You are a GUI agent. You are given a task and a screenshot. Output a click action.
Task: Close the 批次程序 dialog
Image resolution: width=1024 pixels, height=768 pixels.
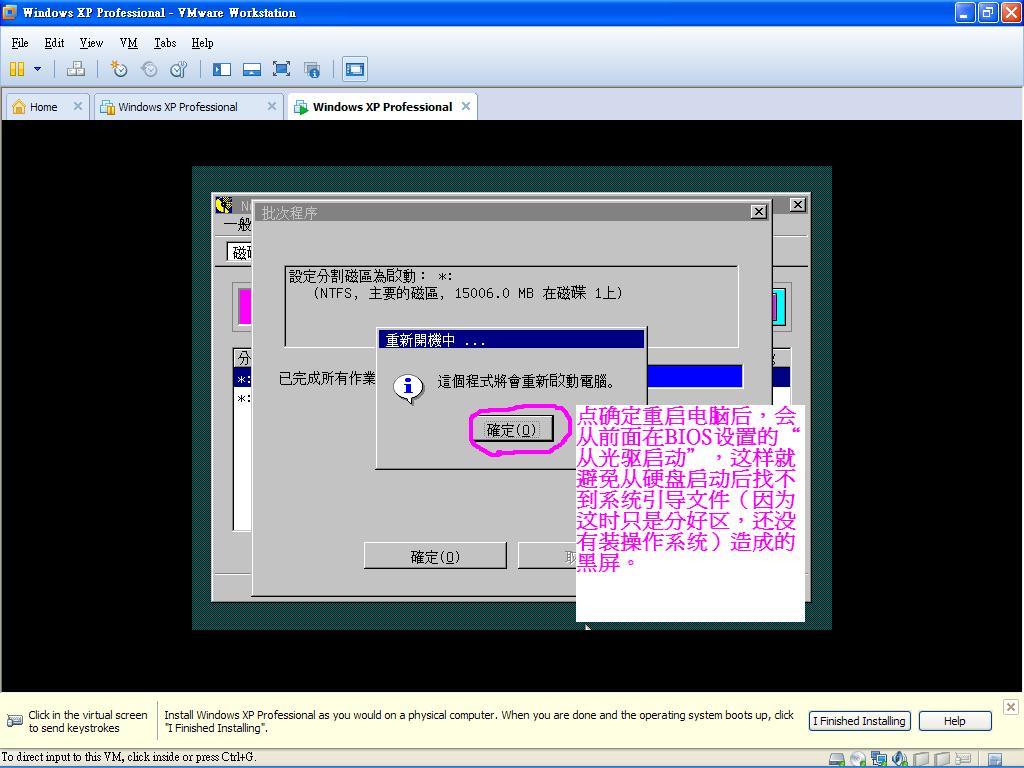point(758,212)
